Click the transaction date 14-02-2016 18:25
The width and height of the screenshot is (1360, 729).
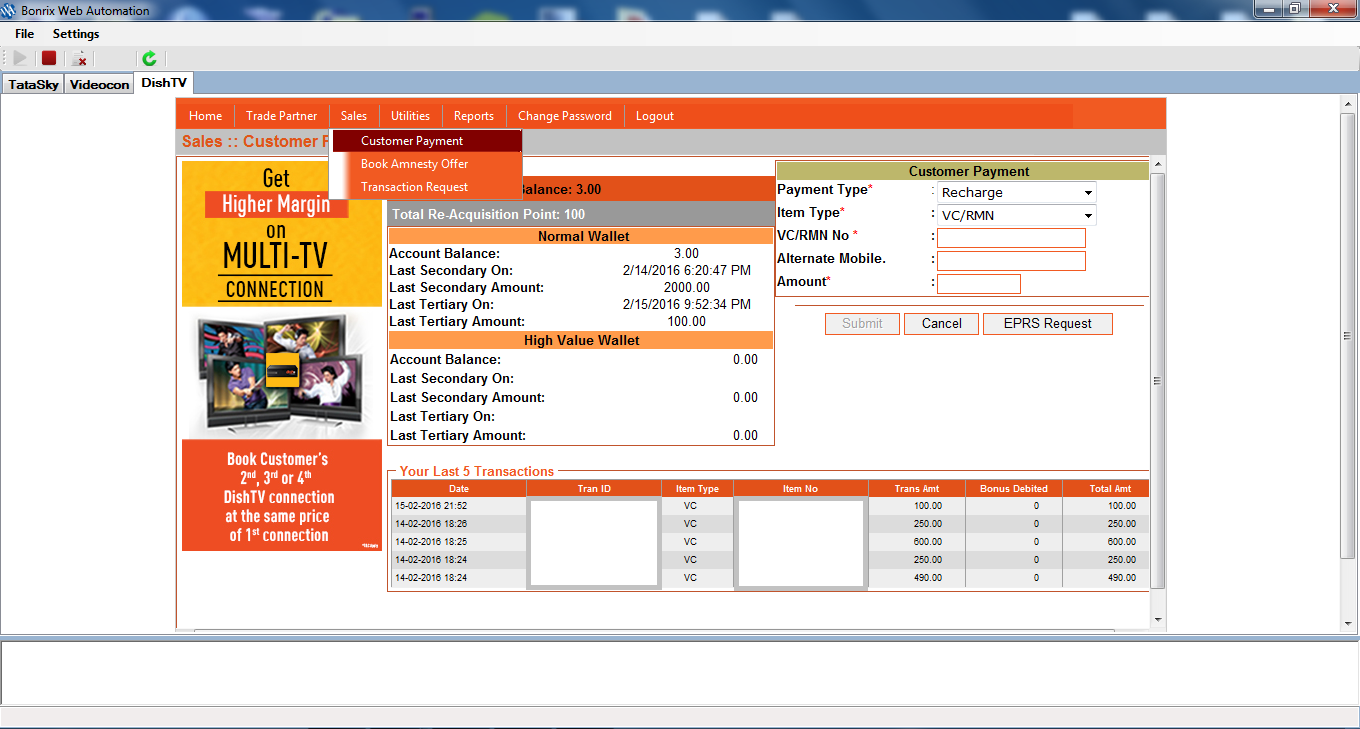coord(431,542)
